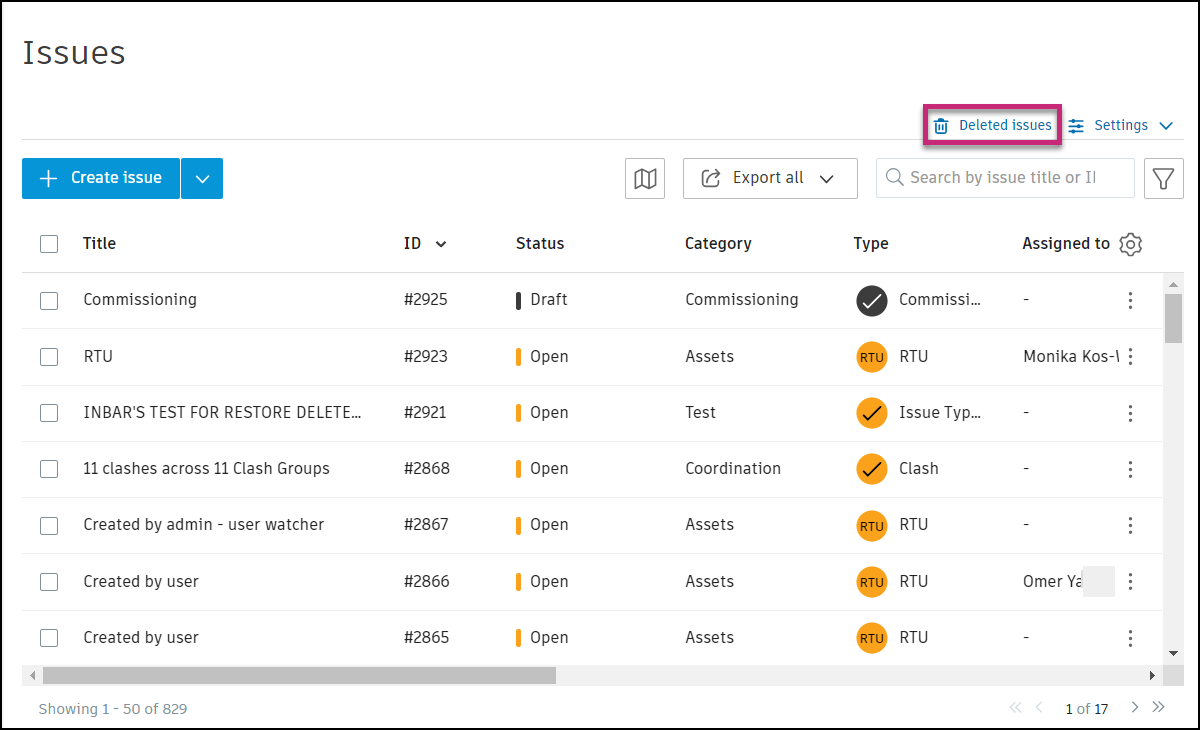
Task: Click the horizontal scrollbar thumb
Action: (299, 676)
